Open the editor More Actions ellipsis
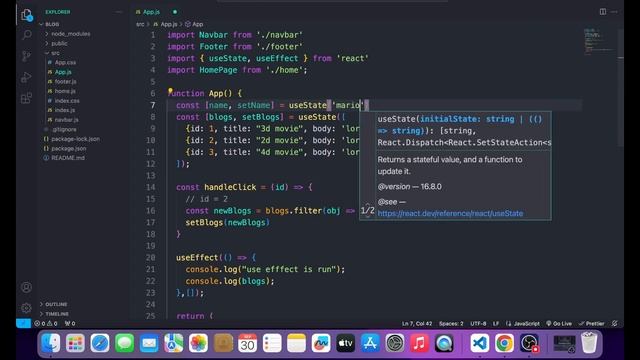This screenshot has width=640, height=360. tap(614, 12)
